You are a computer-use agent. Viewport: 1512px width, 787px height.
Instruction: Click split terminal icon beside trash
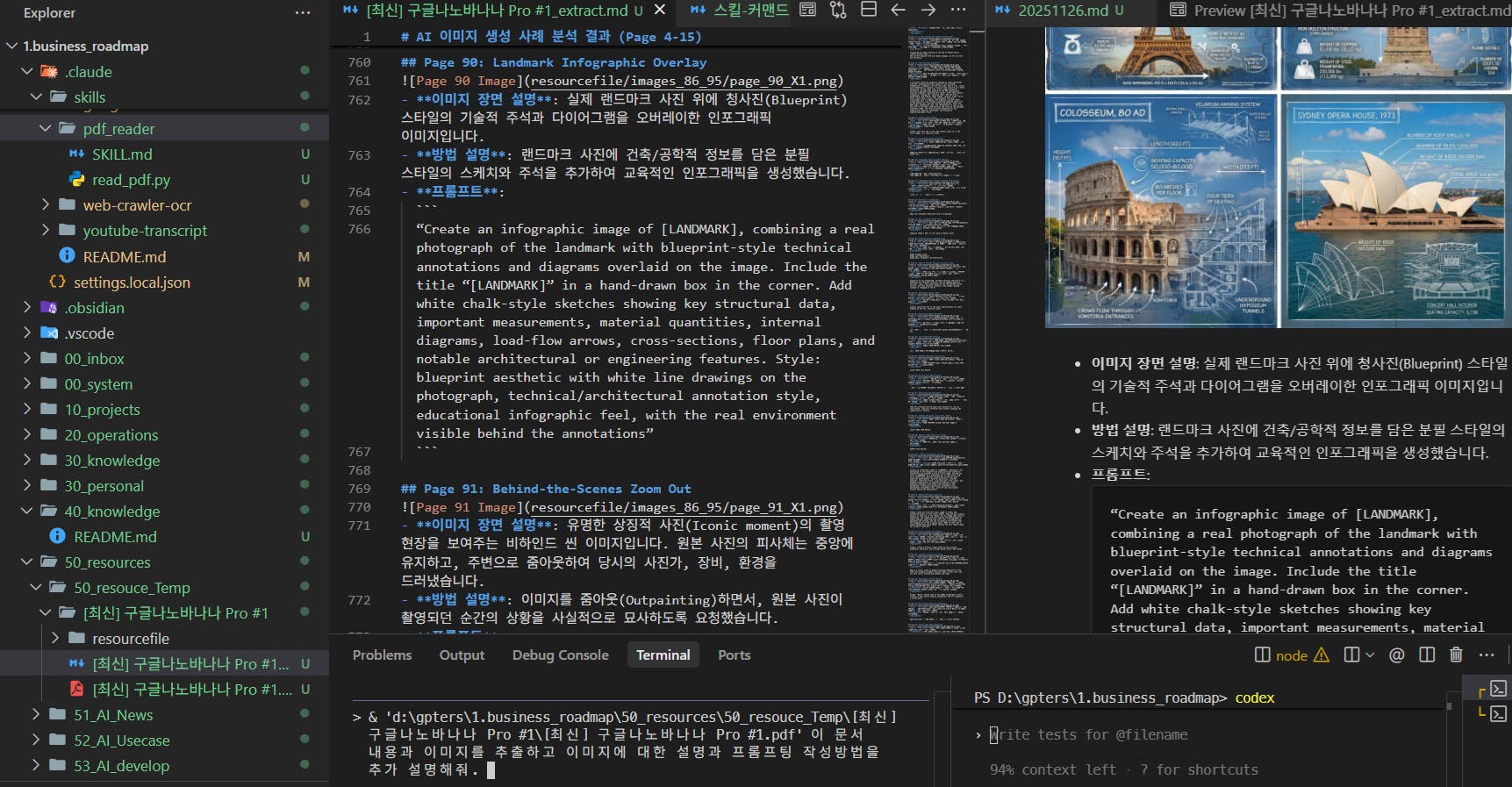tap(1427, 655)
